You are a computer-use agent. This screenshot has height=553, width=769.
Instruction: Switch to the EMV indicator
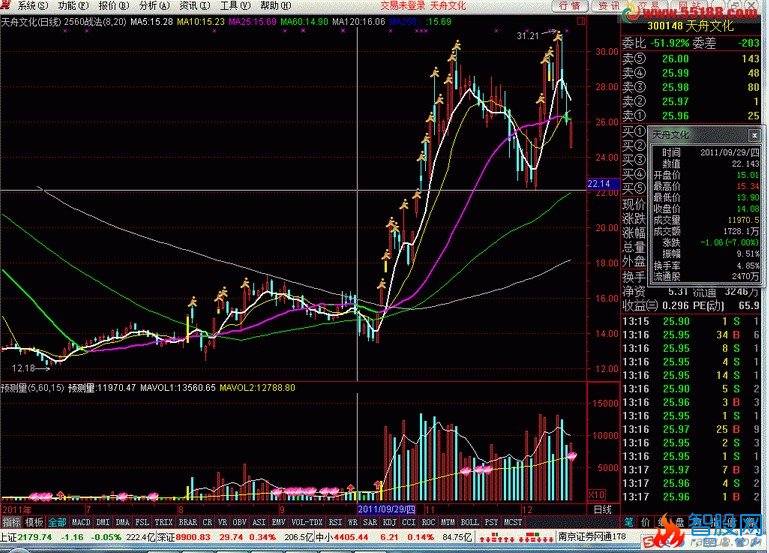[279, 523]
